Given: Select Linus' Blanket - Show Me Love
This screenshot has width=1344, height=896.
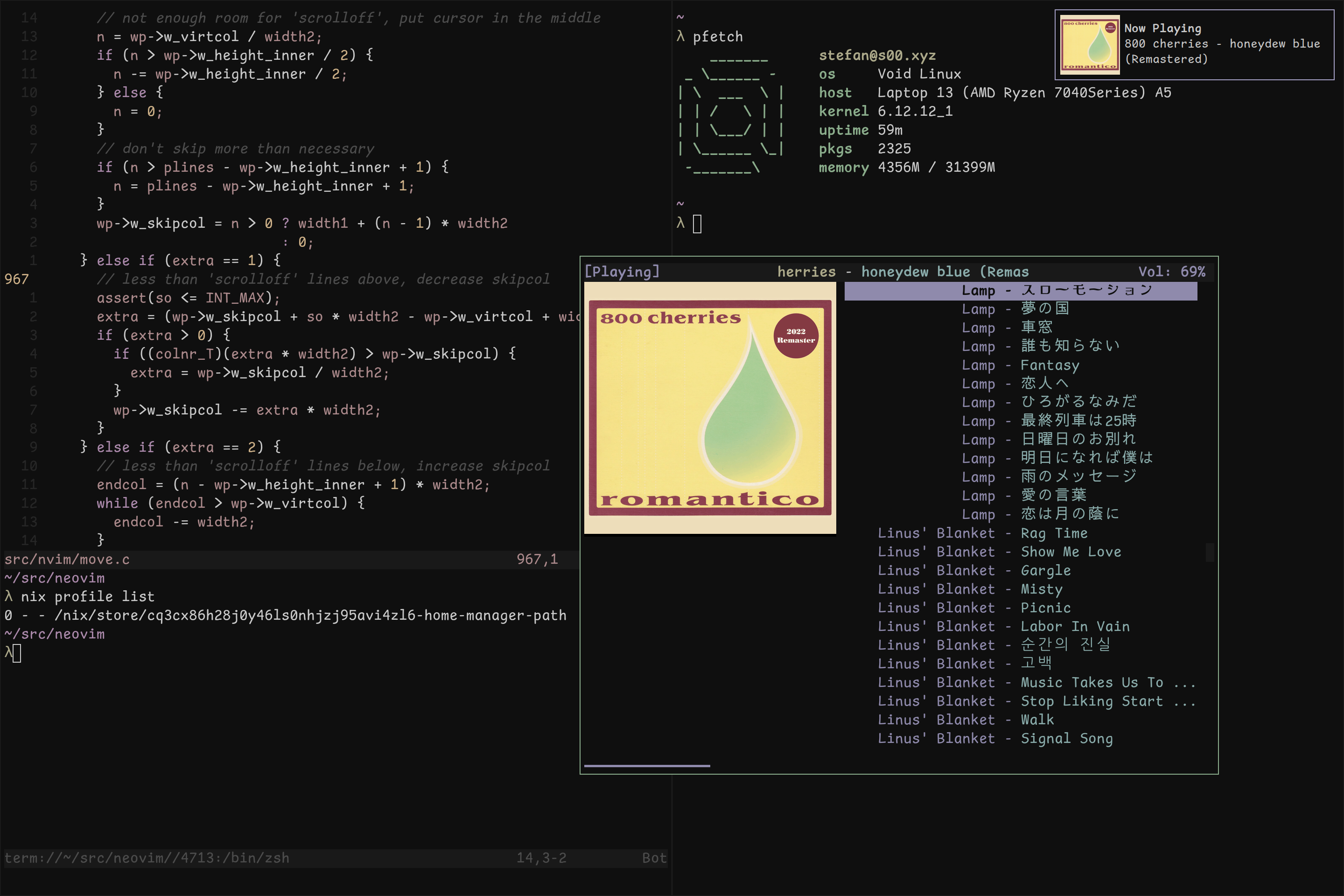Looking at the screenshot, I should pyautogui.click(x=999, y=552).
